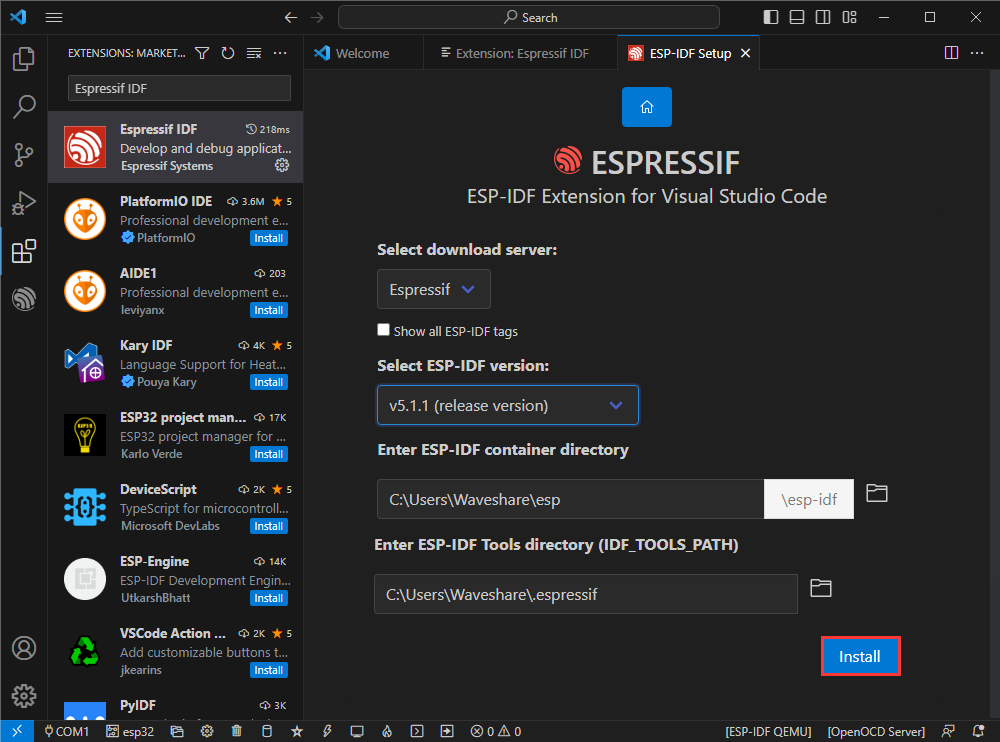Toggle primary side bar layout
The width and height of the screenshot is (1000, 742).
[x=770, y=17]
